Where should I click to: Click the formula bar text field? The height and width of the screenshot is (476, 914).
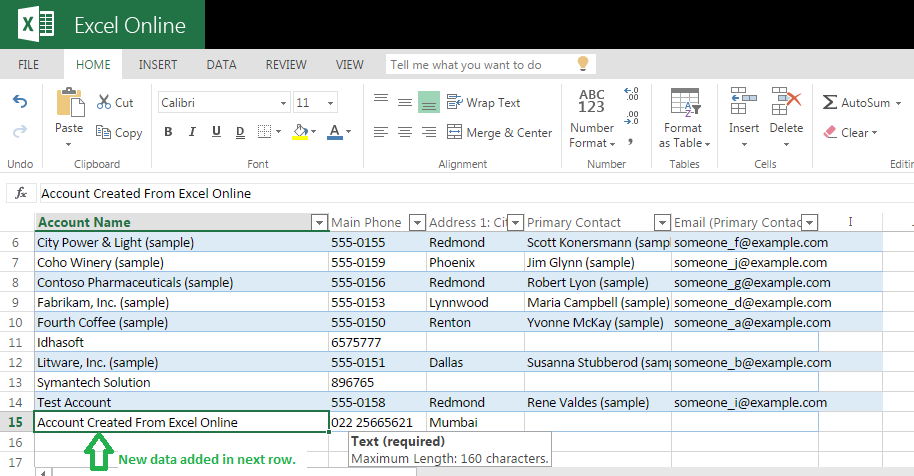click(476, 193)
